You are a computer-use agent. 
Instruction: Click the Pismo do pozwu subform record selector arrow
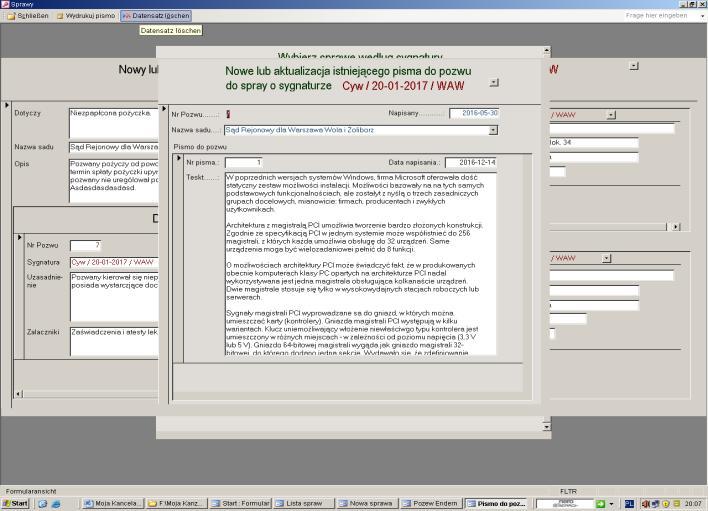(179, 158)
